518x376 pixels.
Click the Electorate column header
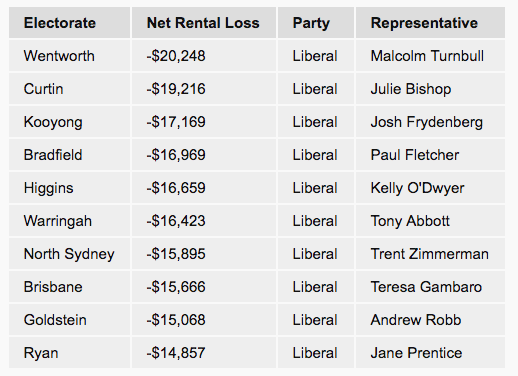[x=70, y=23]
